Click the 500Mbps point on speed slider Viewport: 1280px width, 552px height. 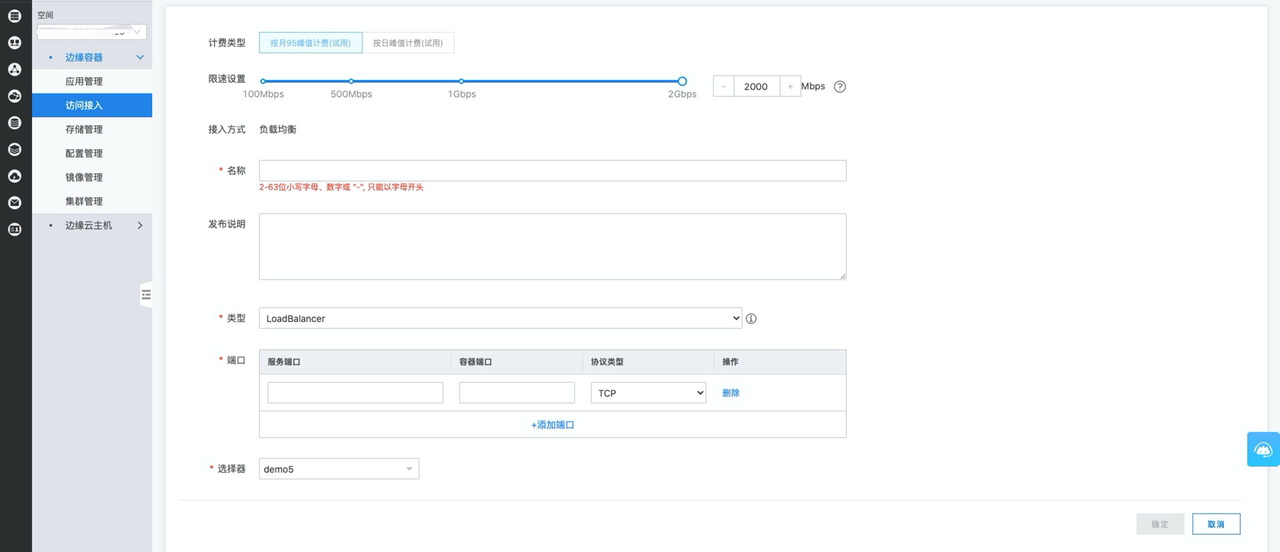click(x=351, y=82)
